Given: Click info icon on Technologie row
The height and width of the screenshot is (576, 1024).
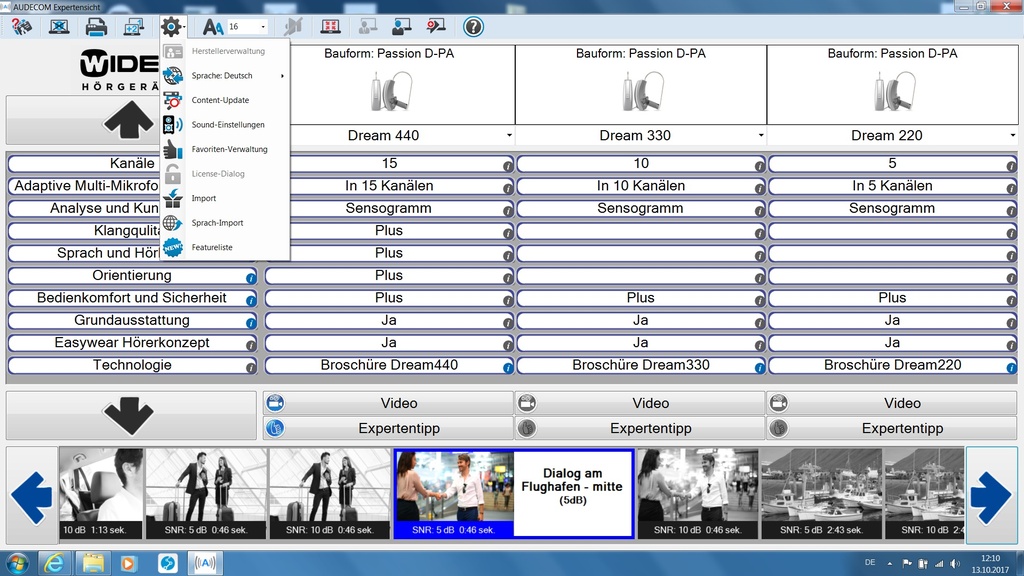Looking at the screenshot, I should point(251,368).
